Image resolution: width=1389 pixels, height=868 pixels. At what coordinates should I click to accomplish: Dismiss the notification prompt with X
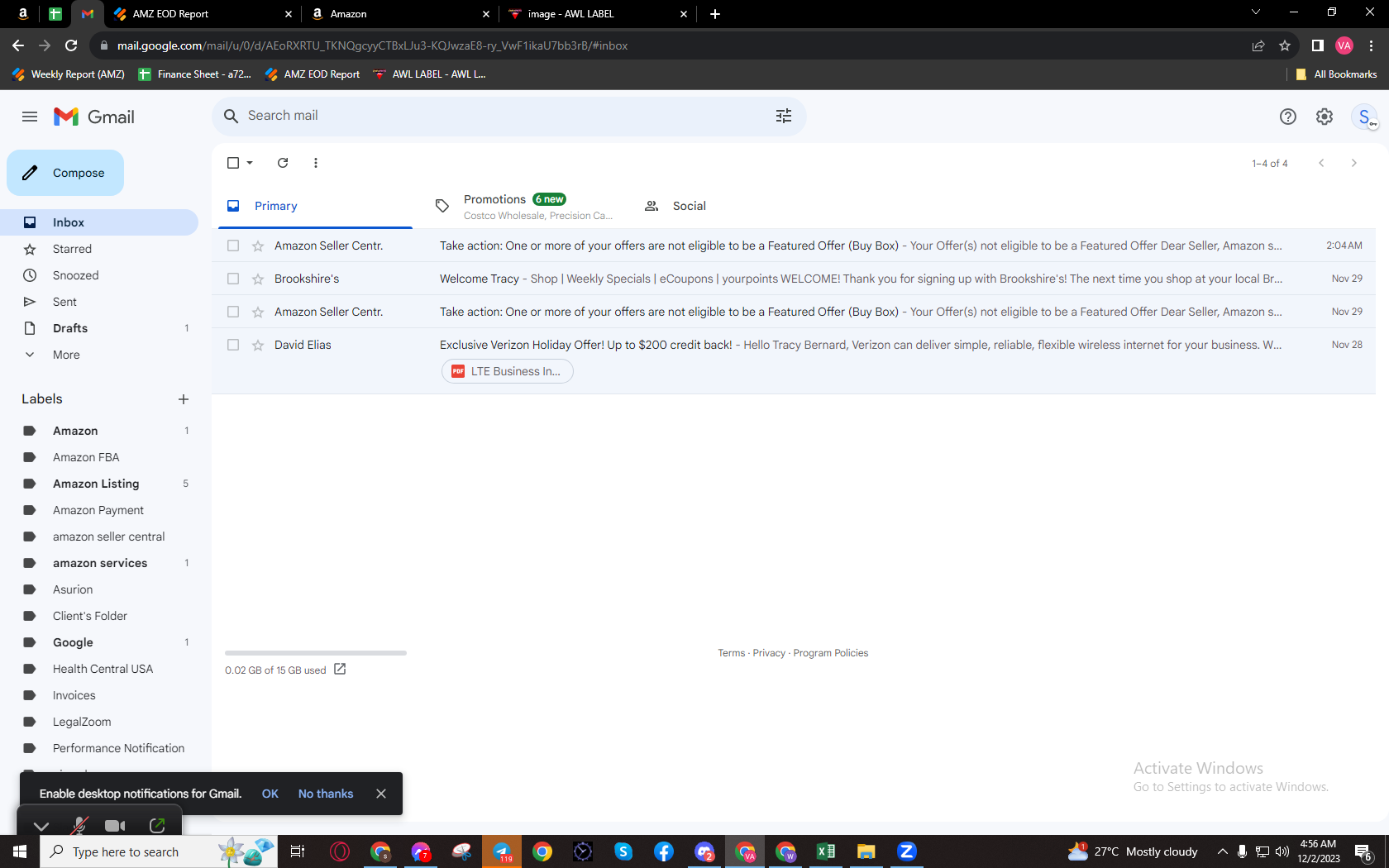point(381,794)
